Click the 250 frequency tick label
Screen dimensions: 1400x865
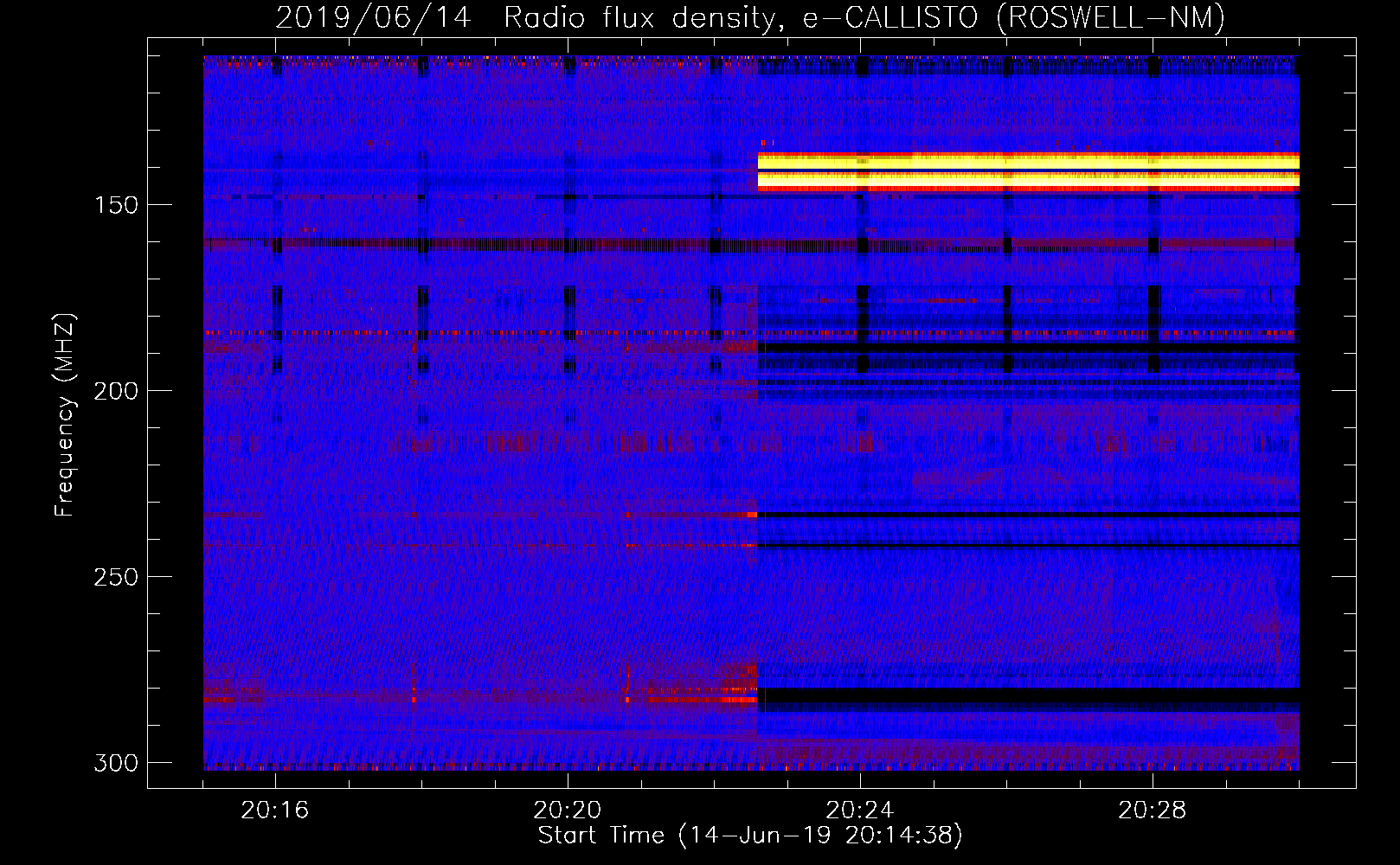116,577
